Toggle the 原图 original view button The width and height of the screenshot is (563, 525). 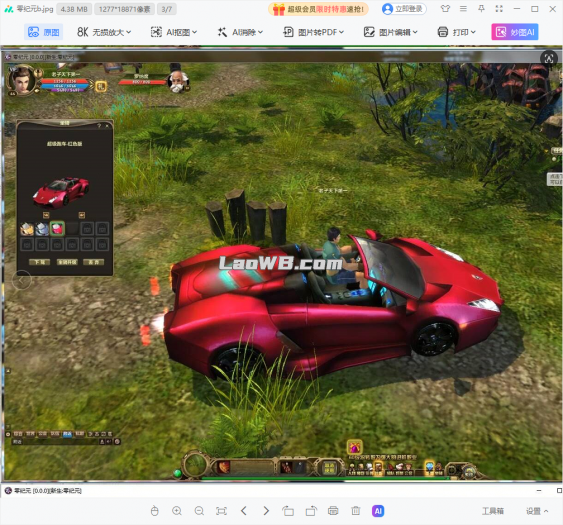[43, 32]
